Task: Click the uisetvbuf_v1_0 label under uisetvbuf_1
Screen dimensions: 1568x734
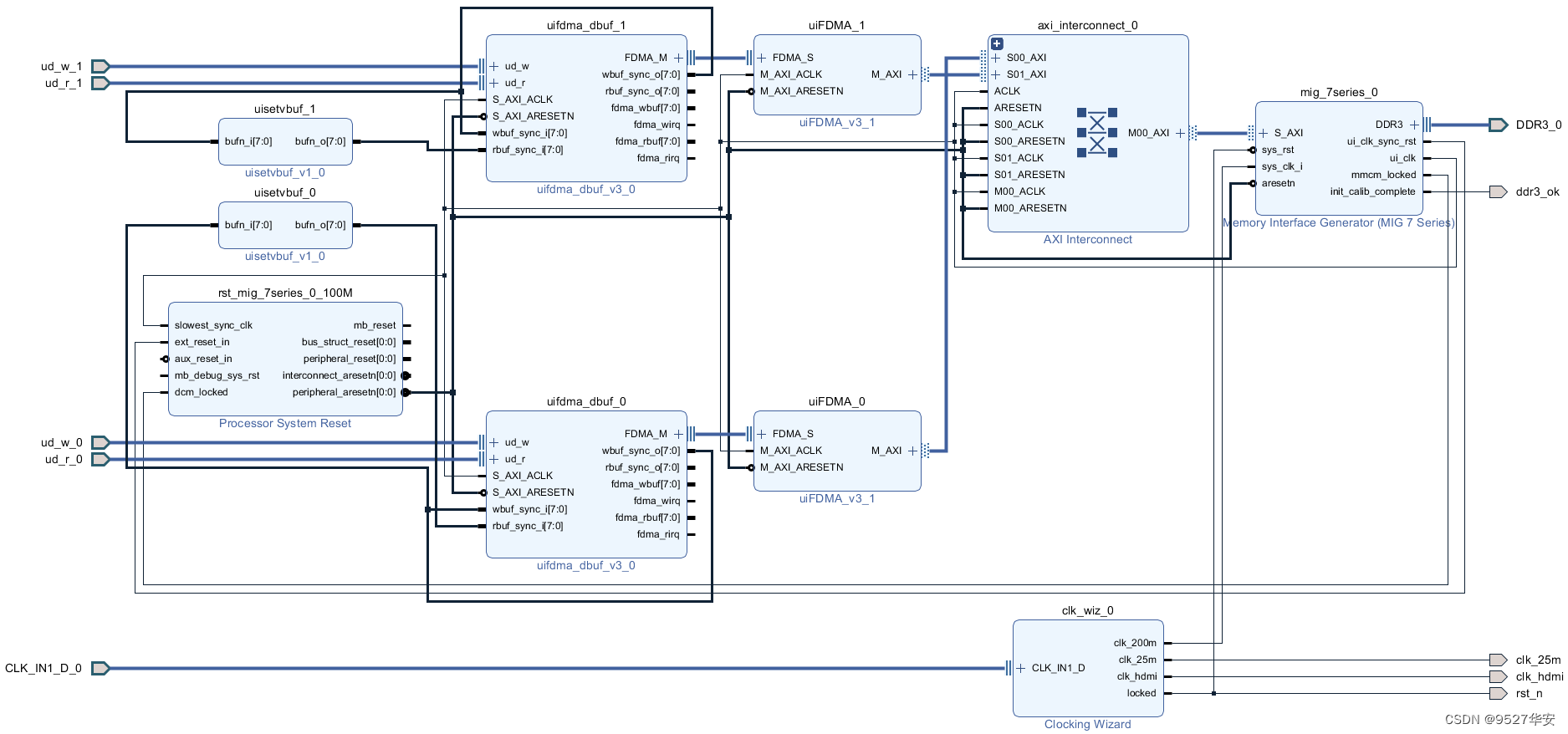Action: point(285,172)
